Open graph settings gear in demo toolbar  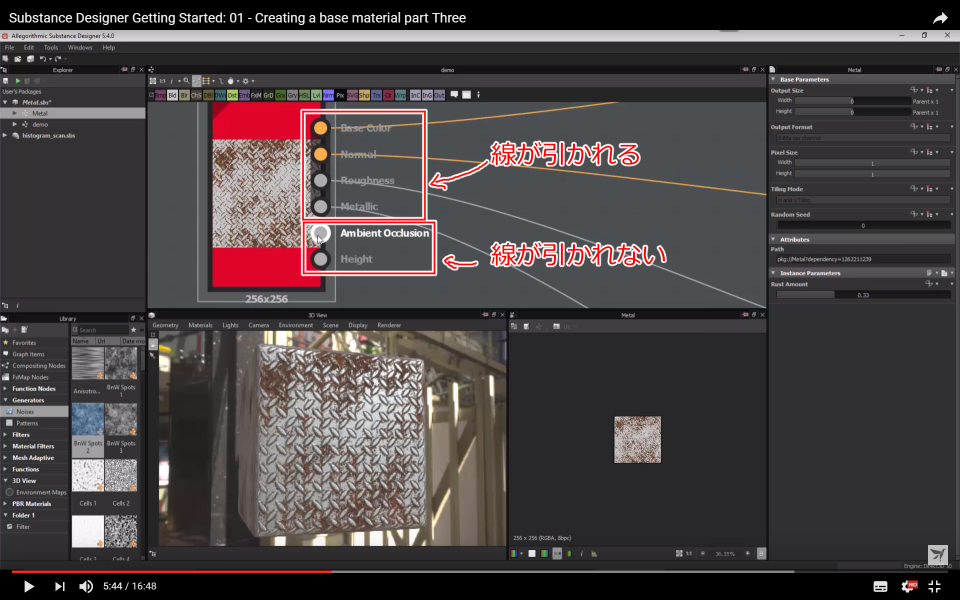point(246,81)
